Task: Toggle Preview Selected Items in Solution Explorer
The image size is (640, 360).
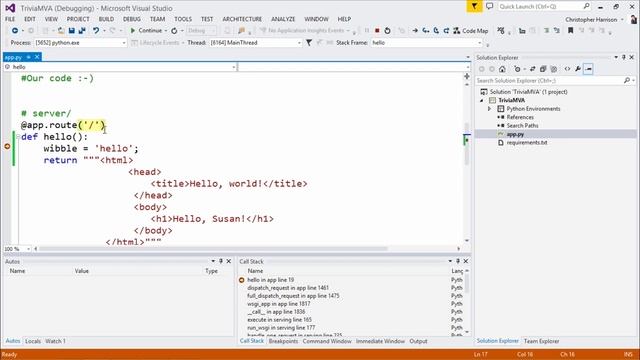Action: [588, 69]
